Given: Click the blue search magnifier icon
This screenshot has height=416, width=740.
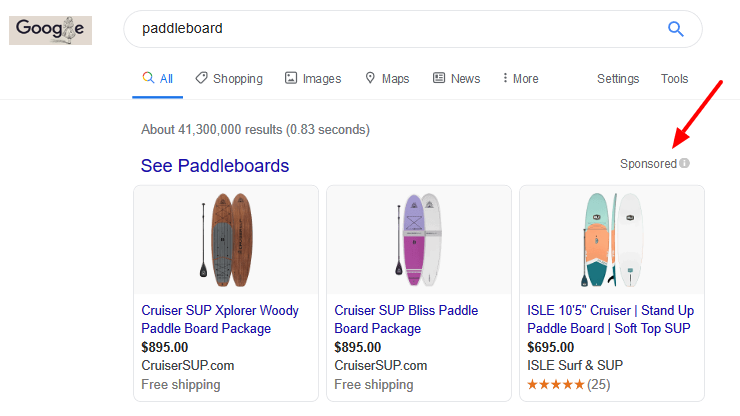Looking at the screenshot, I should [675, 28].
